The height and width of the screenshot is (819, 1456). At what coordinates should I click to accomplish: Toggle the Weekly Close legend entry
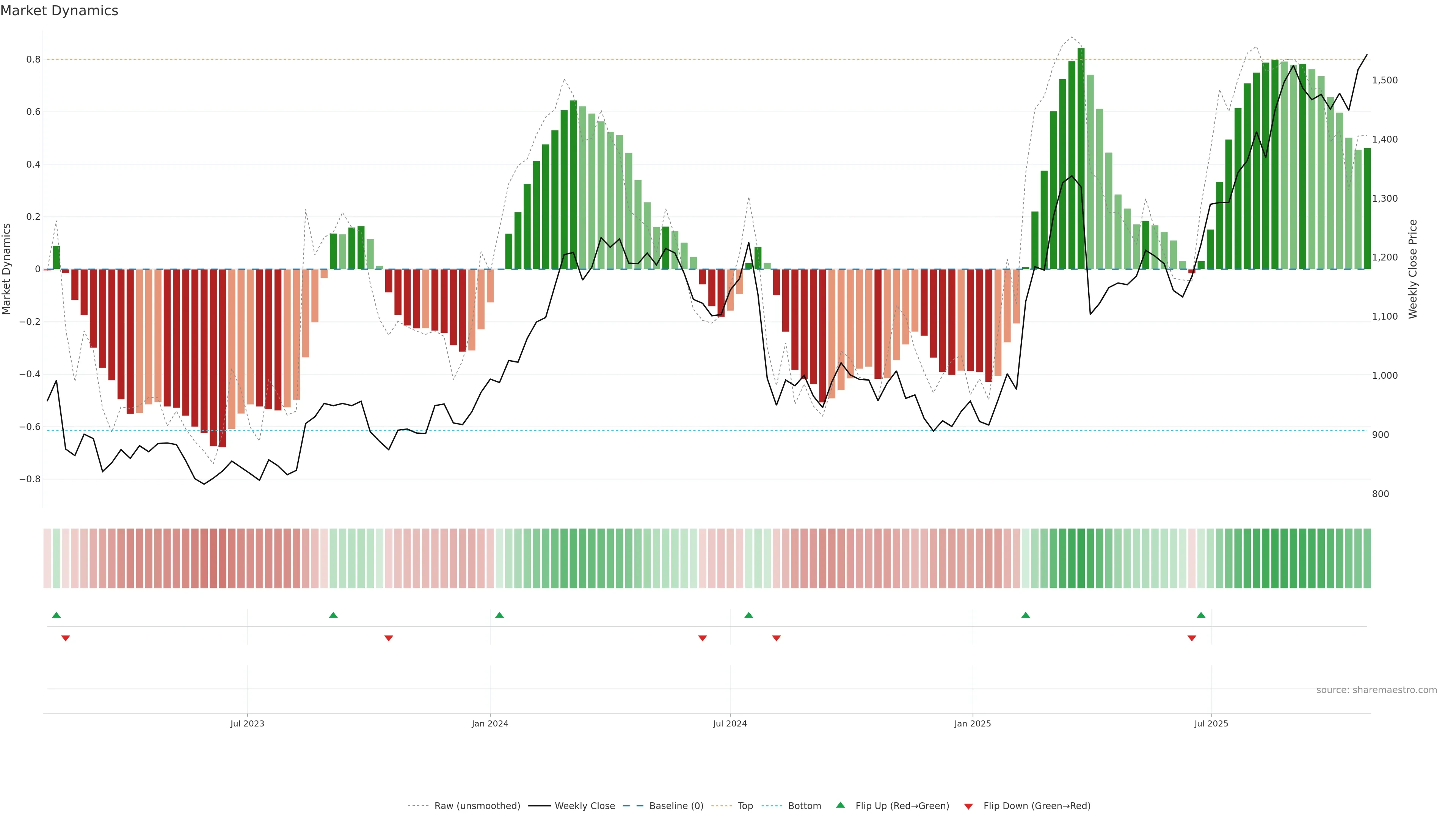pos(584,806)
